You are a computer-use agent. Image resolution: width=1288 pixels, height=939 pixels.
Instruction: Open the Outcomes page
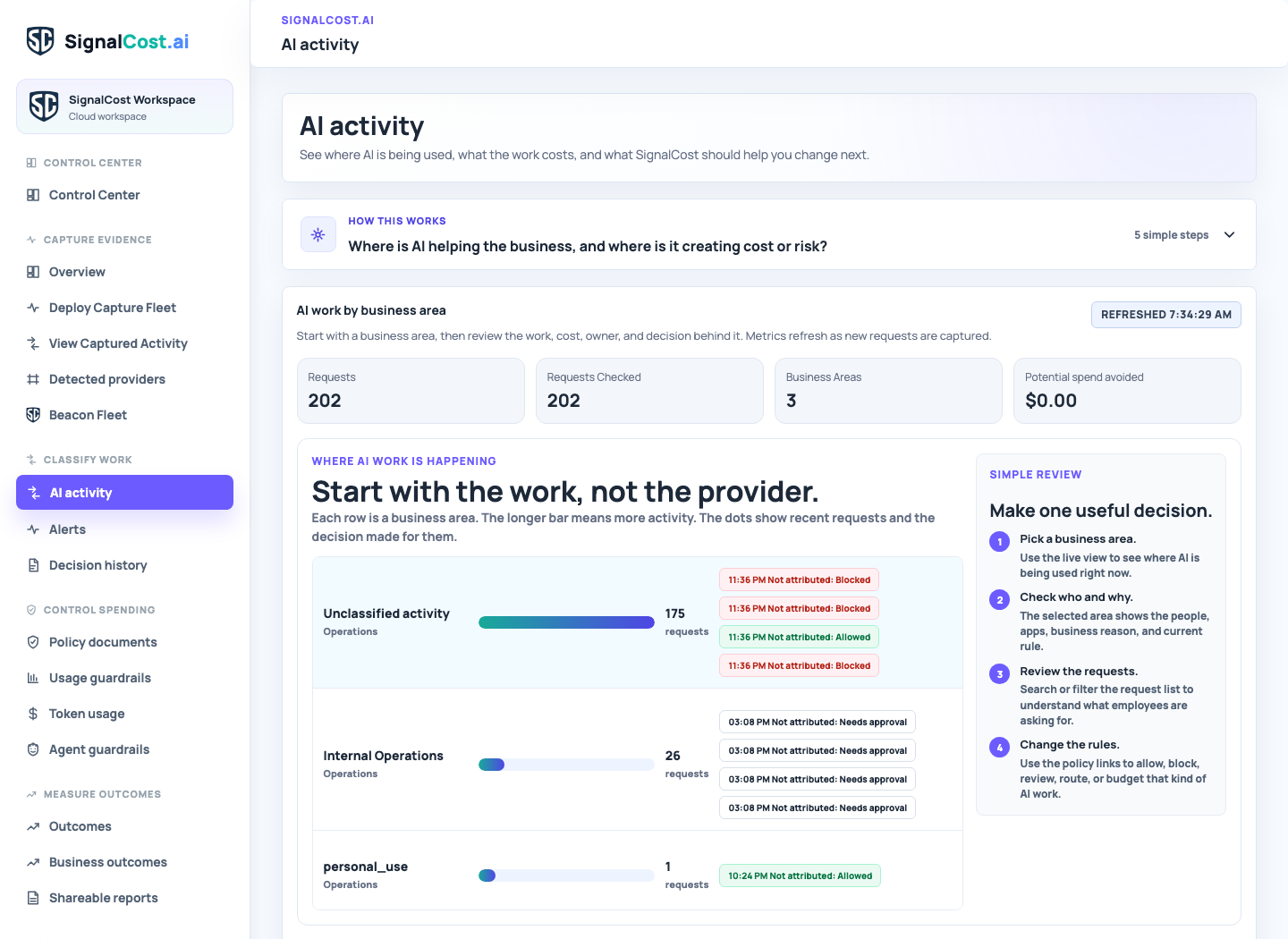(x=124, y=826)
